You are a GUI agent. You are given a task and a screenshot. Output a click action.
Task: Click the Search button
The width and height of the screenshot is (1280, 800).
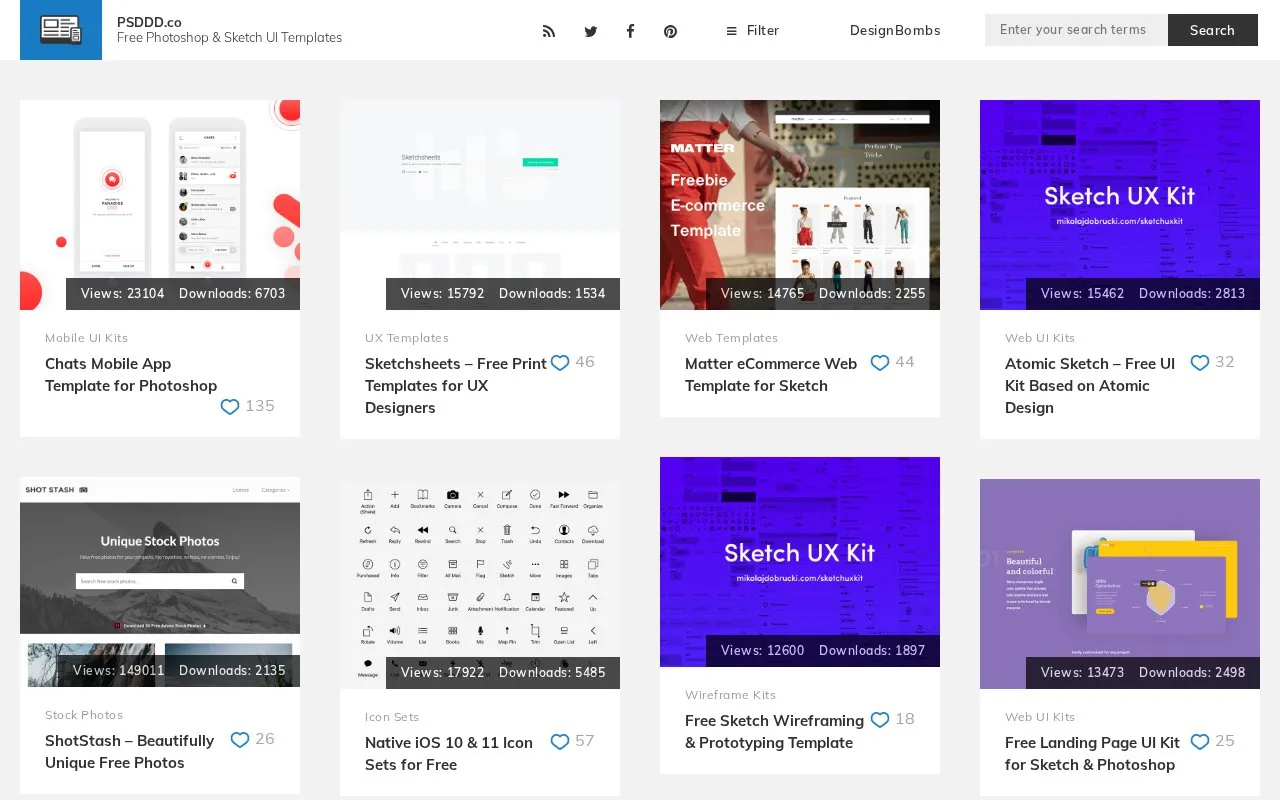coord(1213,30)
